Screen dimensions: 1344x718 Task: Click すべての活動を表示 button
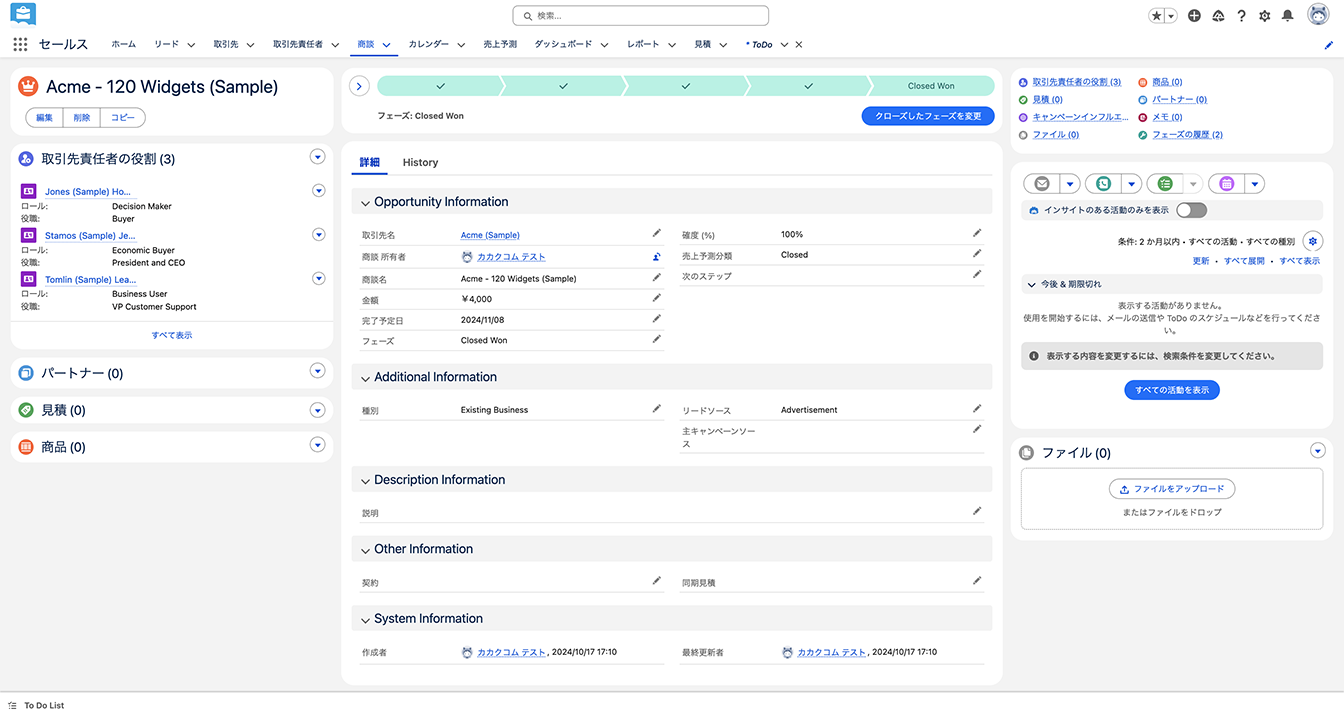click(x=1172, y=390)
